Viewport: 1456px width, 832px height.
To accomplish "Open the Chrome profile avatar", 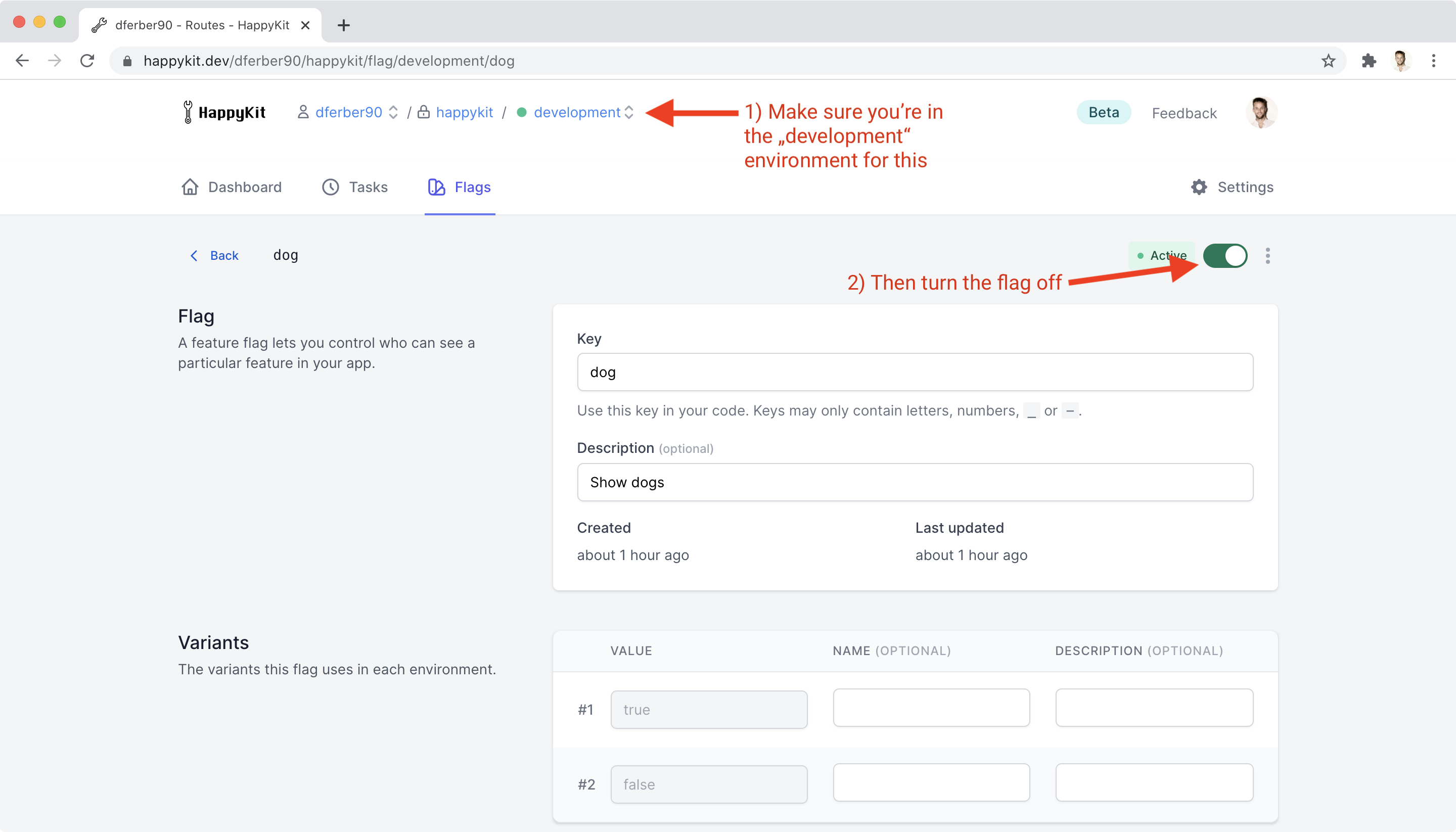I will point(1400,61).
